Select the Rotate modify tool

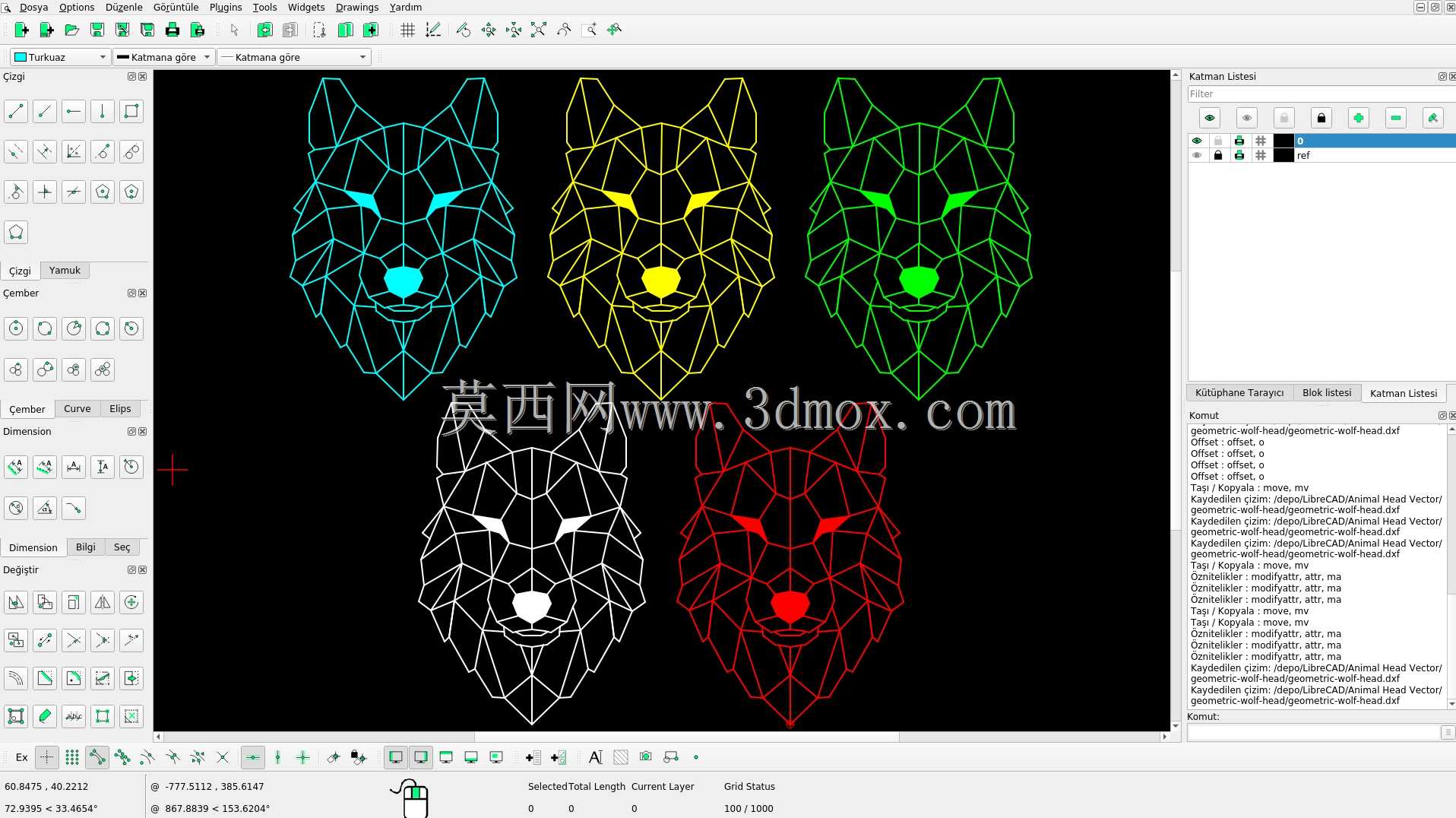click(131, 602)
